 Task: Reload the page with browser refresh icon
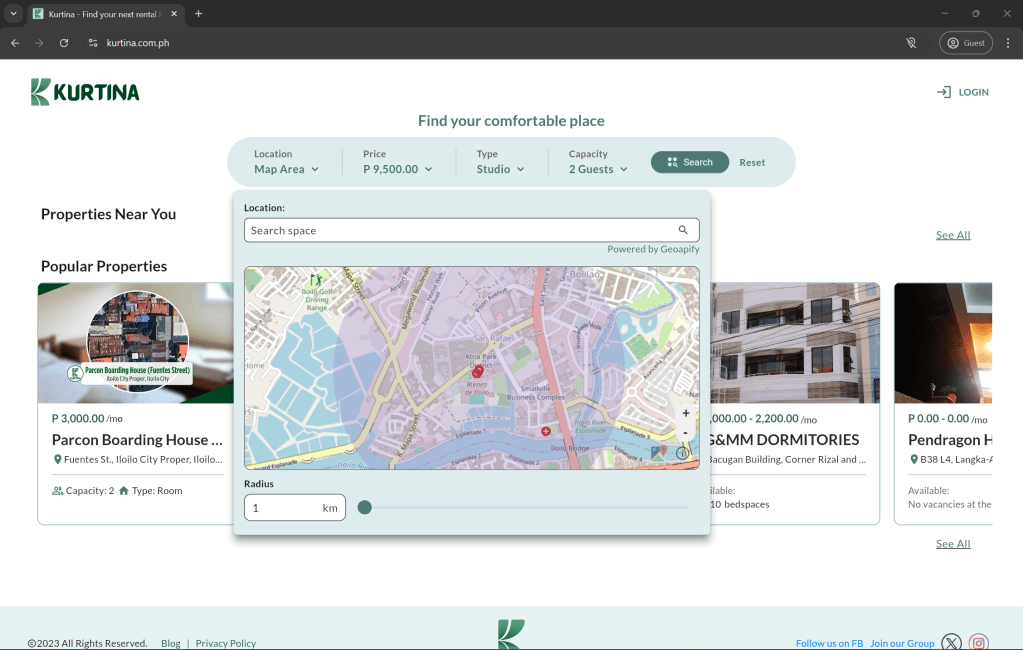tap(64, 43)
